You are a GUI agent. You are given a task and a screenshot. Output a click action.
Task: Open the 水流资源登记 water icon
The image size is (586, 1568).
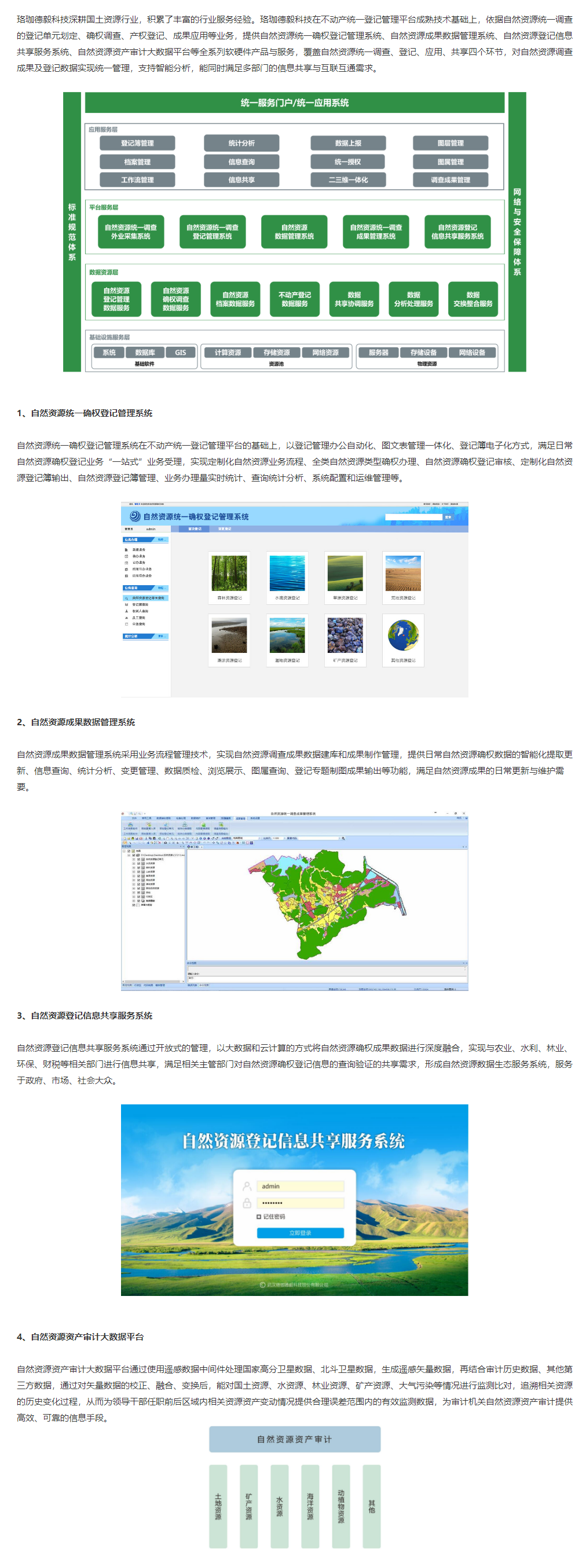point(287,573)
